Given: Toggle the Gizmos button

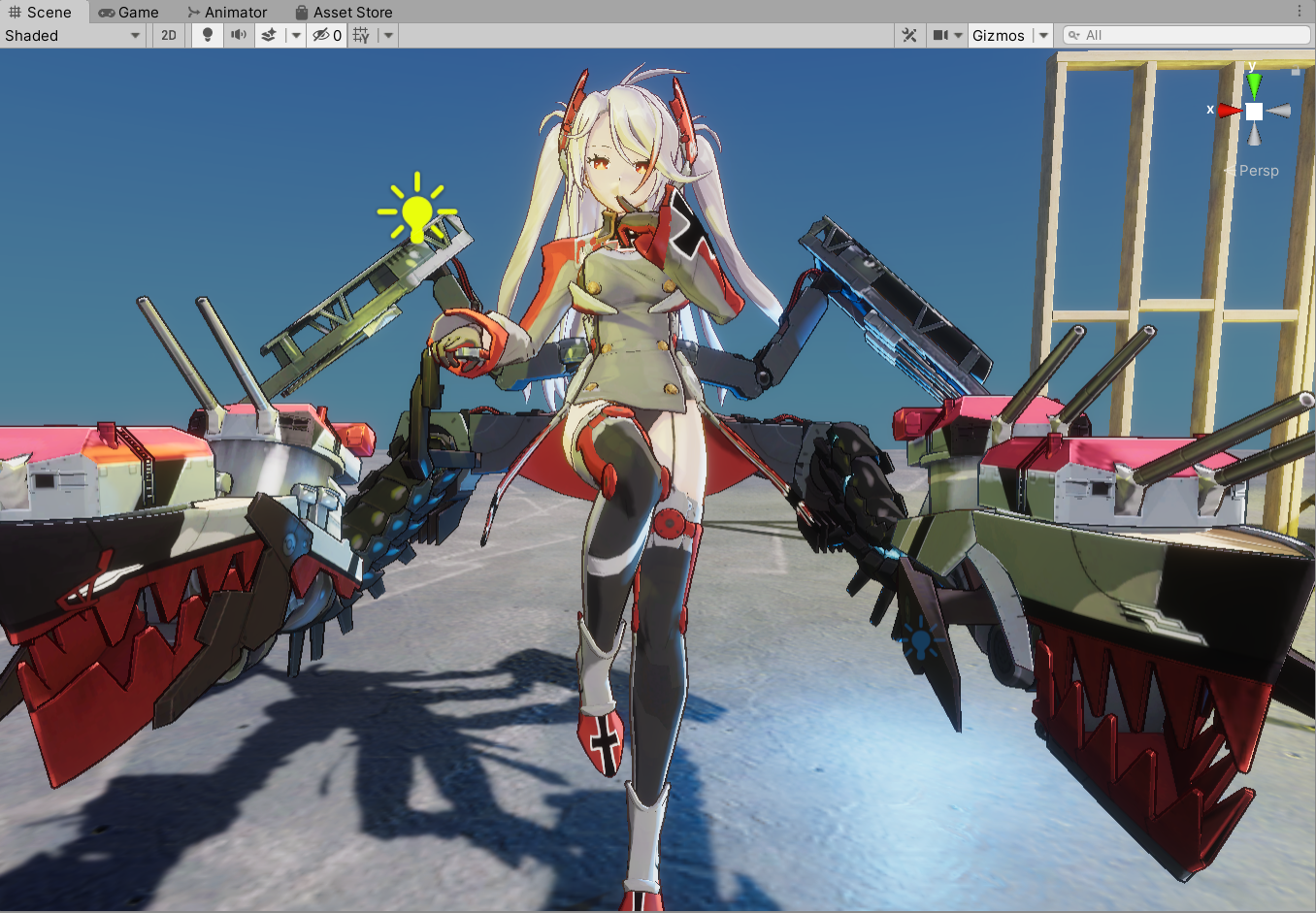Looking at the screenshot, I should [999, 35].
